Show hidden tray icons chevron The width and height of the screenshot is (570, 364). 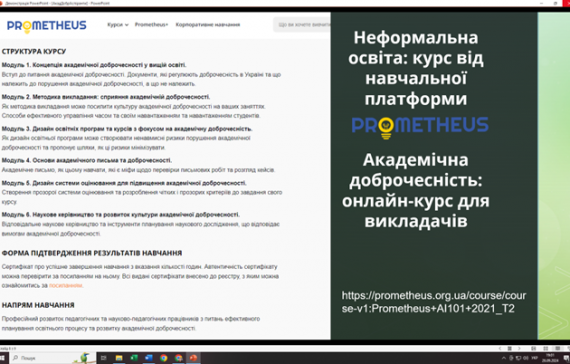[x=503, y=358]
